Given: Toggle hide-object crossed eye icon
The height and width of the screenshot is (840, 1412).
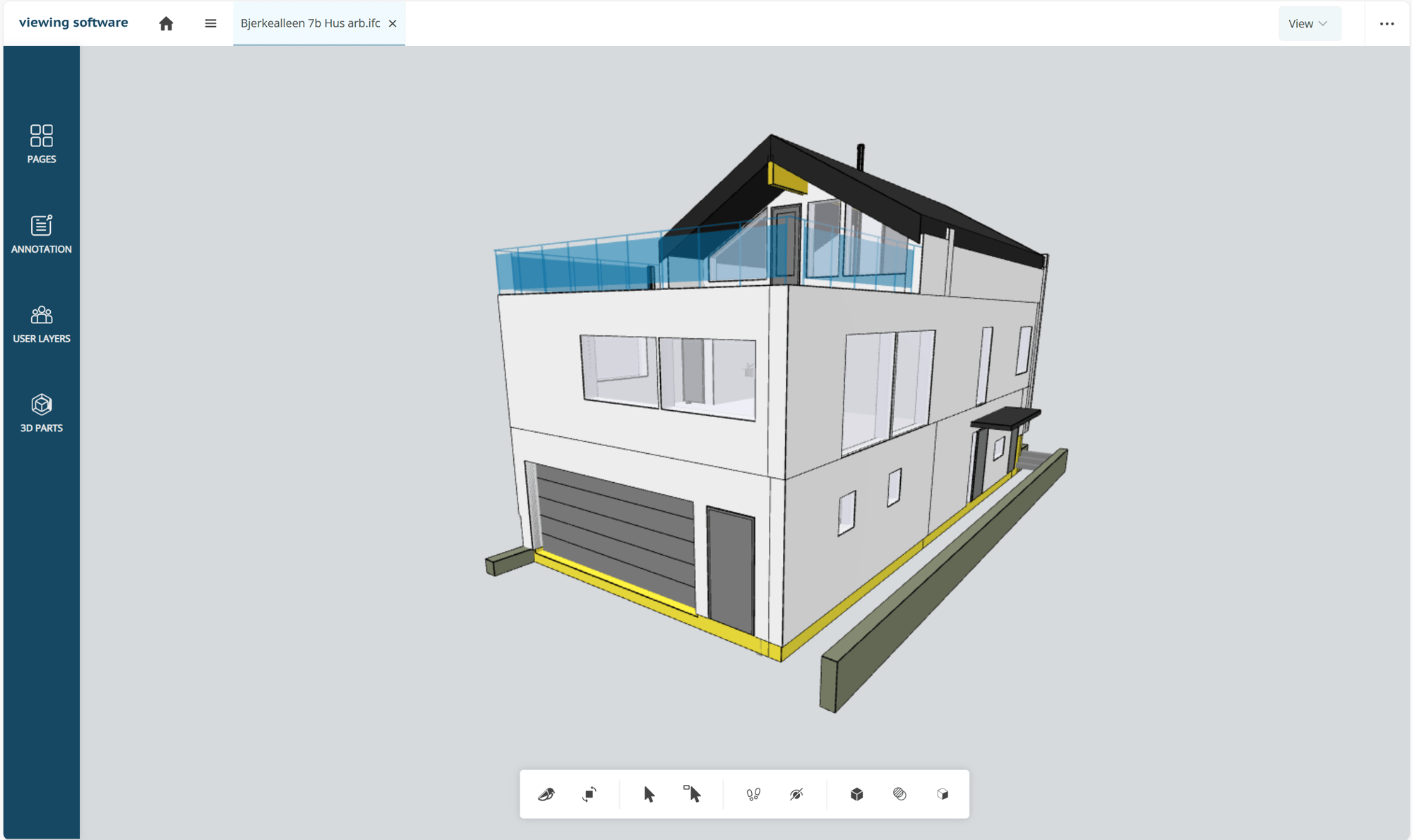Looking at the screenshot, I should tap(796, 794).
